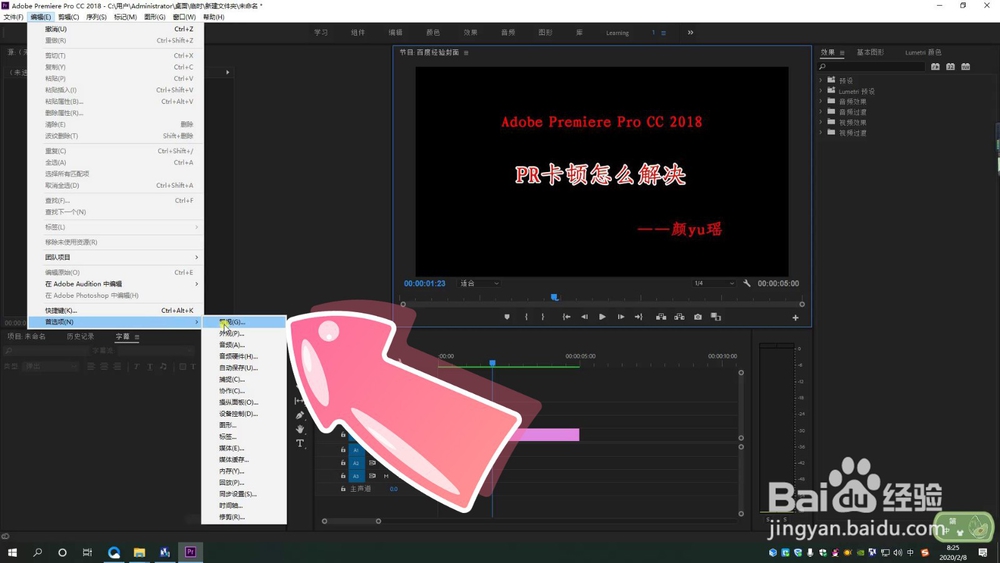The height and width of the screenshot is (563, 1000).
Task: Mute track A3 with M button
Action: coord(386,476)
